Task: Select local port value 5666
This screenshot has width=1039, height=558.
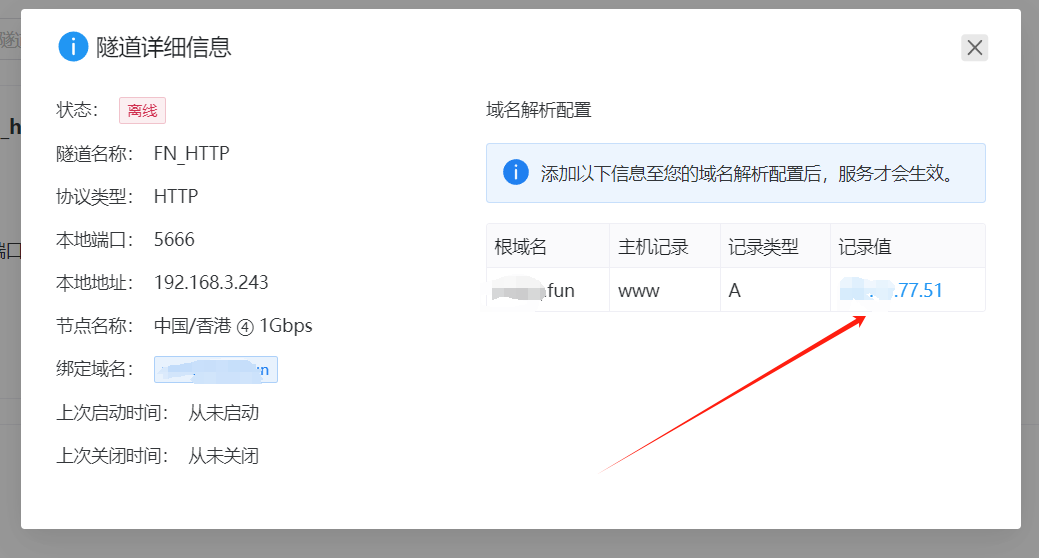Action: click(174, 239)
